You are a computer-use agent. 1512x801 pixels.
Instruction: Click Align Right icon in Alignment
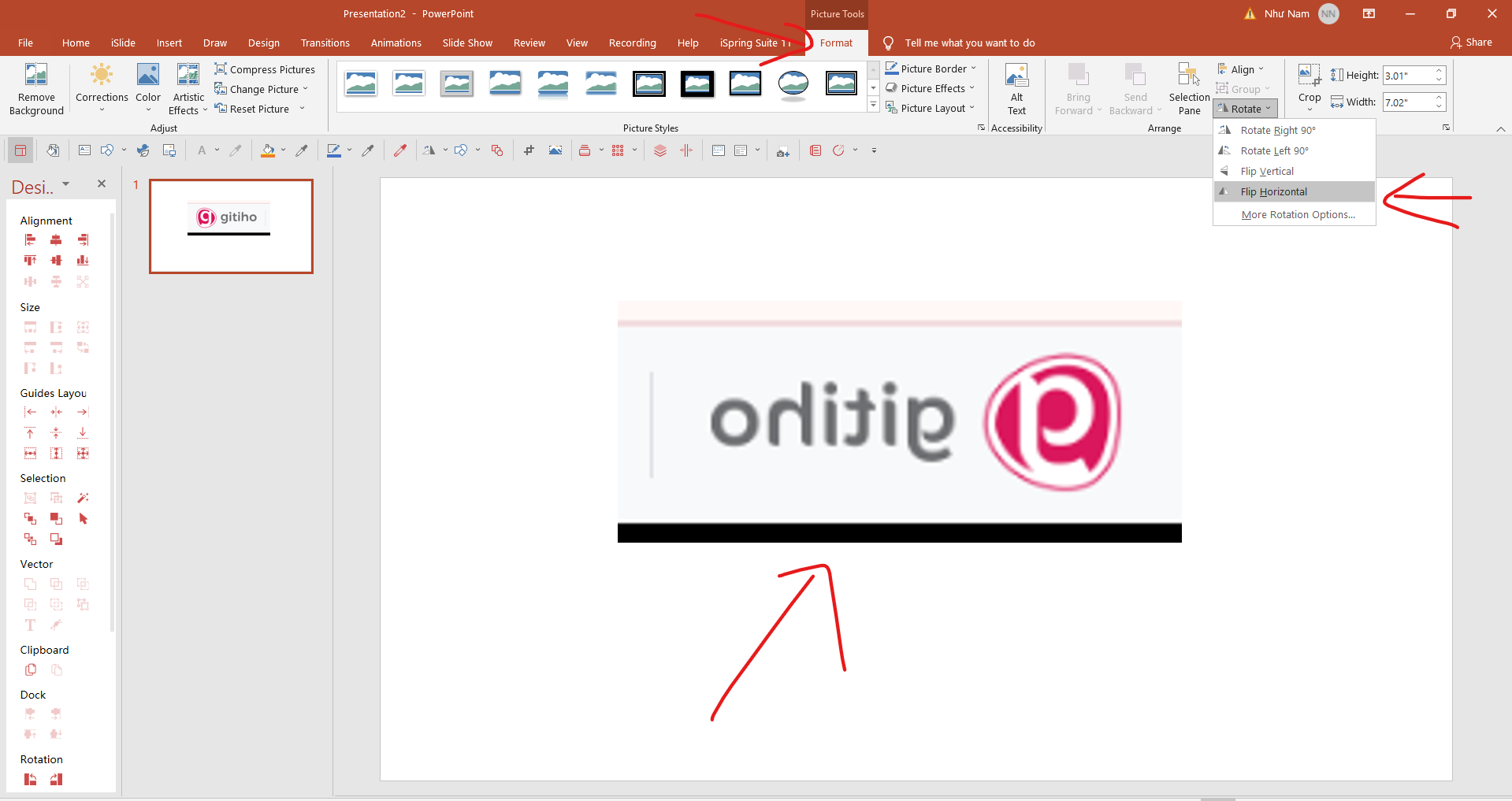coord(83,240)
